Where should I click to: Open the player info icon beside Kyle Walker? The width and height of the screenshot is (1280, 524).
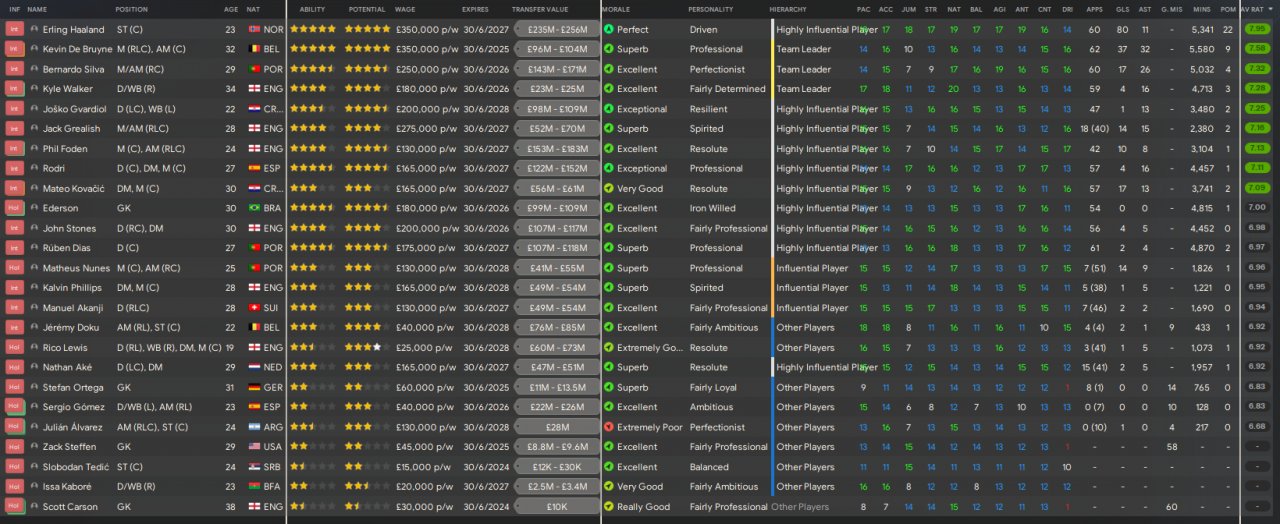(x=35, y=89)
